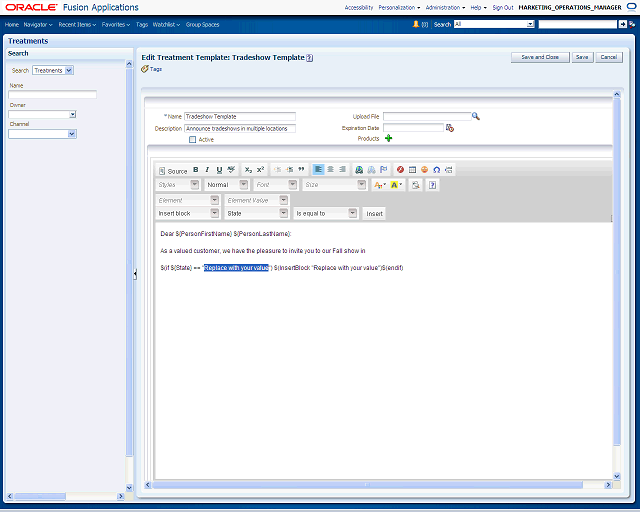This screenshot has width=640, height=512.
Task: Align text left
Action: tap(318, 169)
